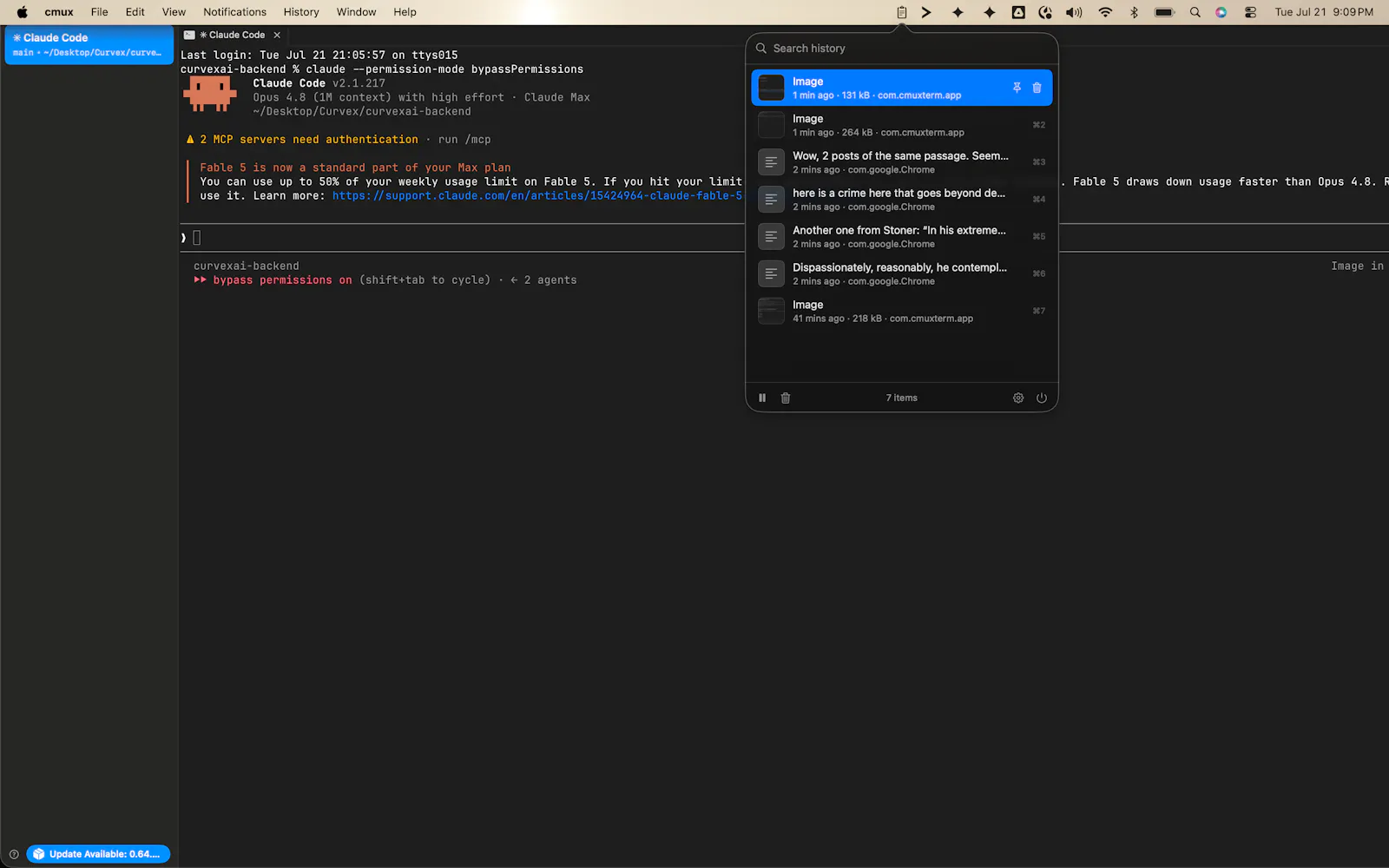The height and width of the screenshot is (868, 1389).
Task: Click the curvexai-backend directory label
Action: point(247,266)
